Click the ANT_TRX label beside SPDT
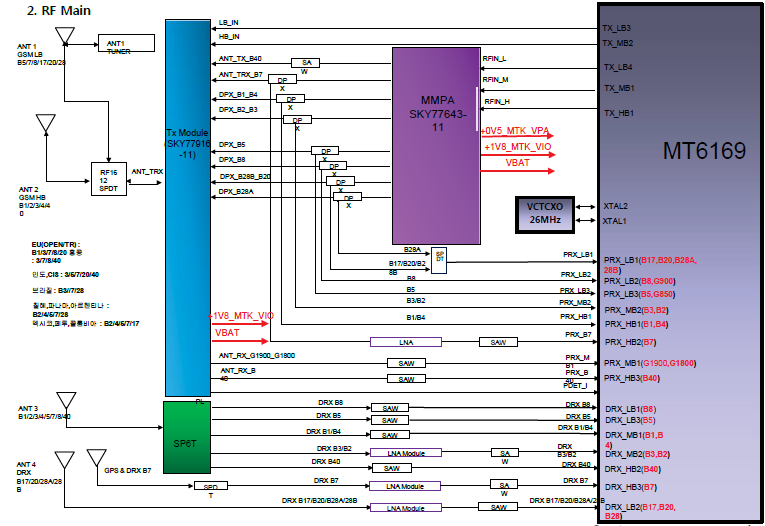Screen dimensions: 765x526 [x=147, y=172]
